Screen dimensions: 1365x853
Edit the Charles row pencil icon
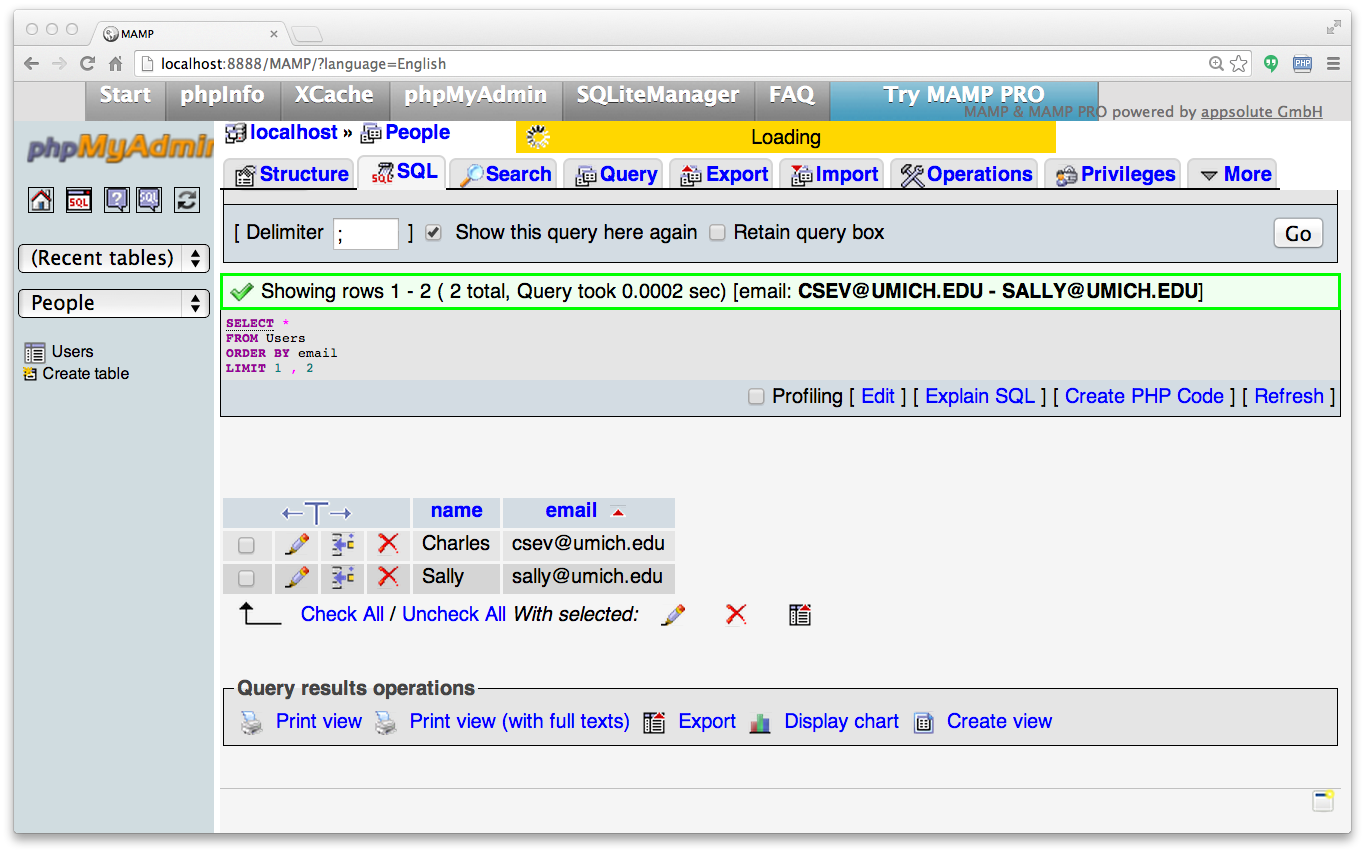298,544
